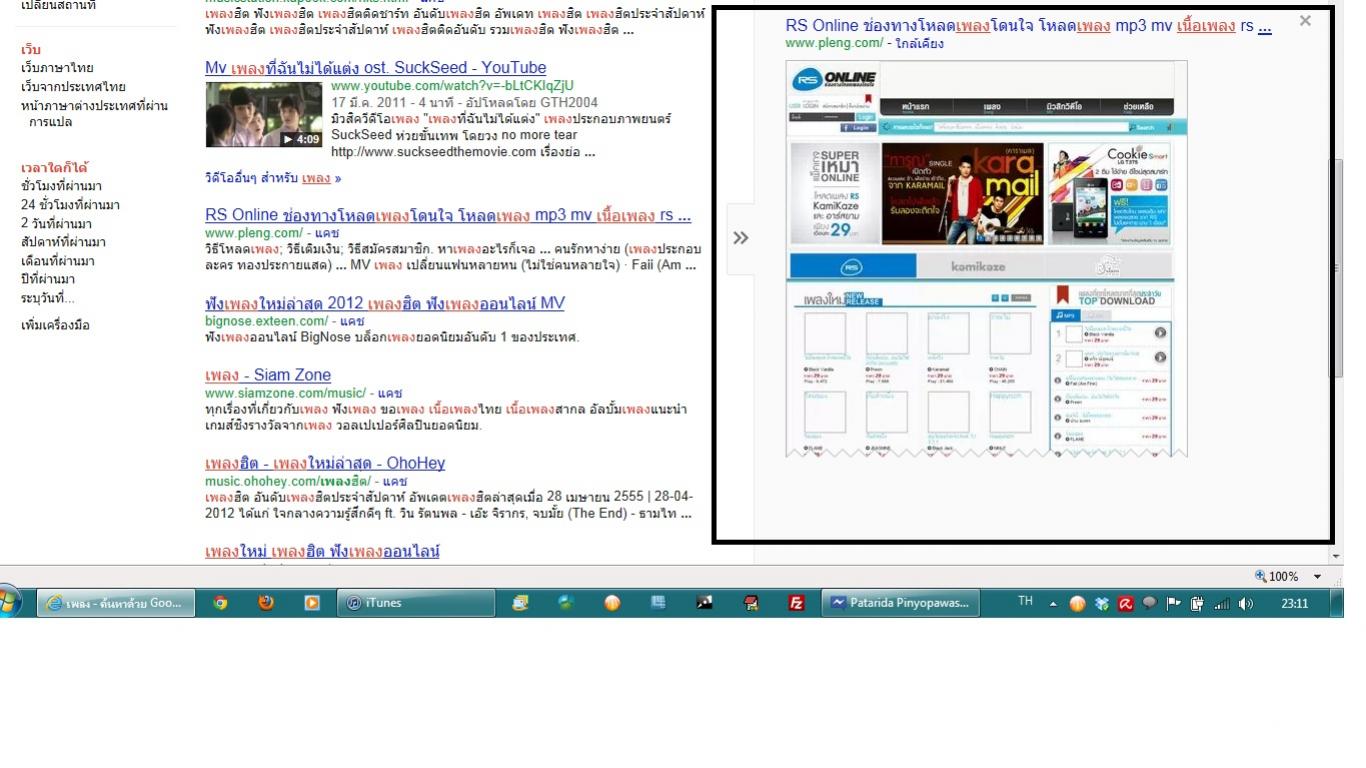This screenshot has height=768, width=1366.
Task: Expand เพิ่มเครื่องมือ more tools
Action: pos(55,325)
